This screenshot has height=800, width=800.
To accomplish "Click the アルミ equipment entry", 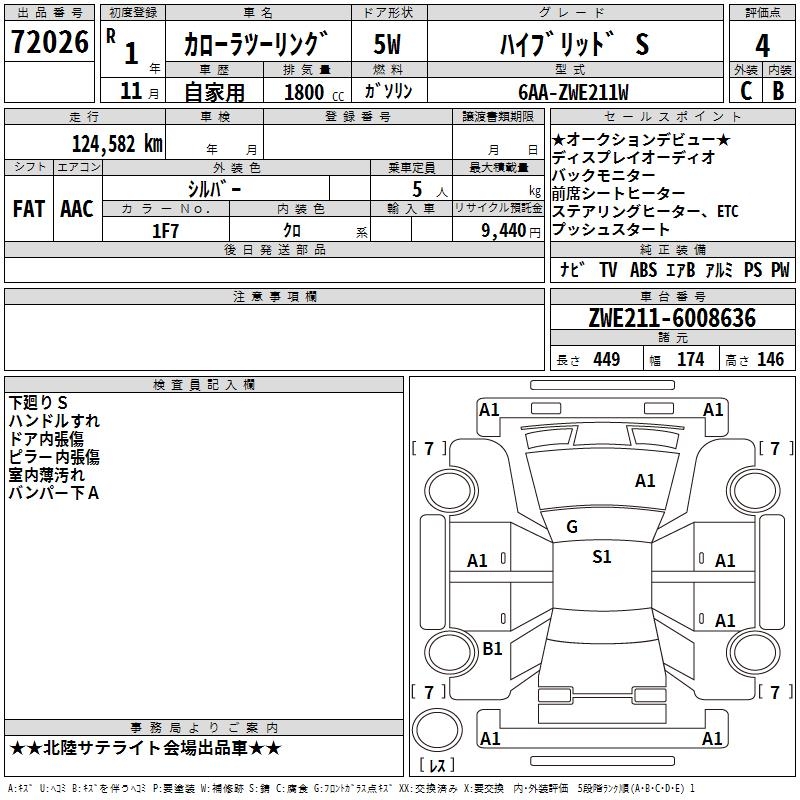I will coord(719,270).
